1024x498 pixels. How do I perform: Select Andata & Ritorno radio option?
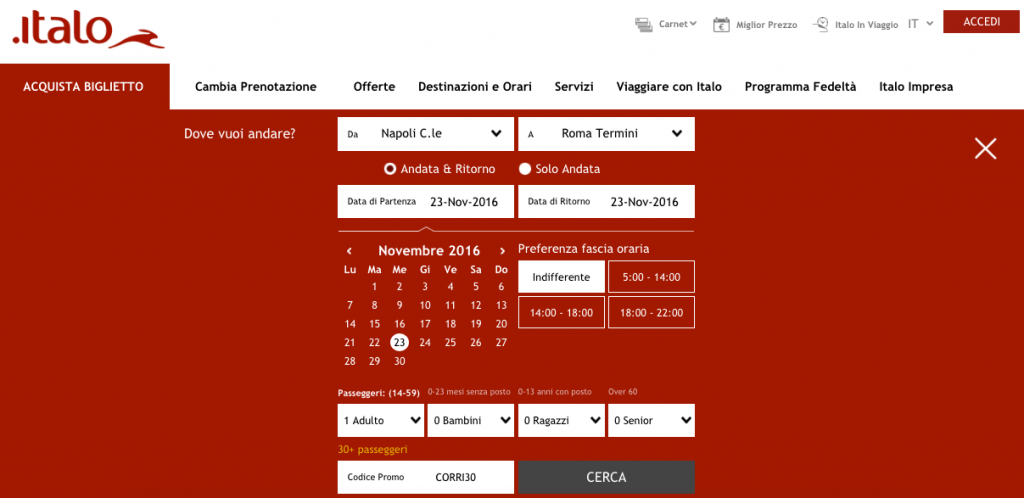coord(390,169)
